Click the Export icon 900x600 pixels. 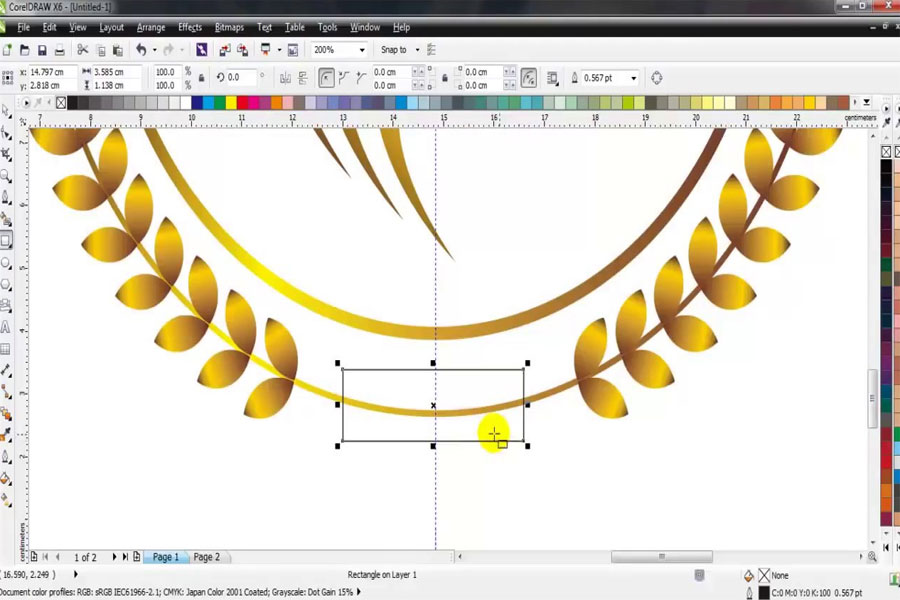pyautogui.click(x=243, y=50)
